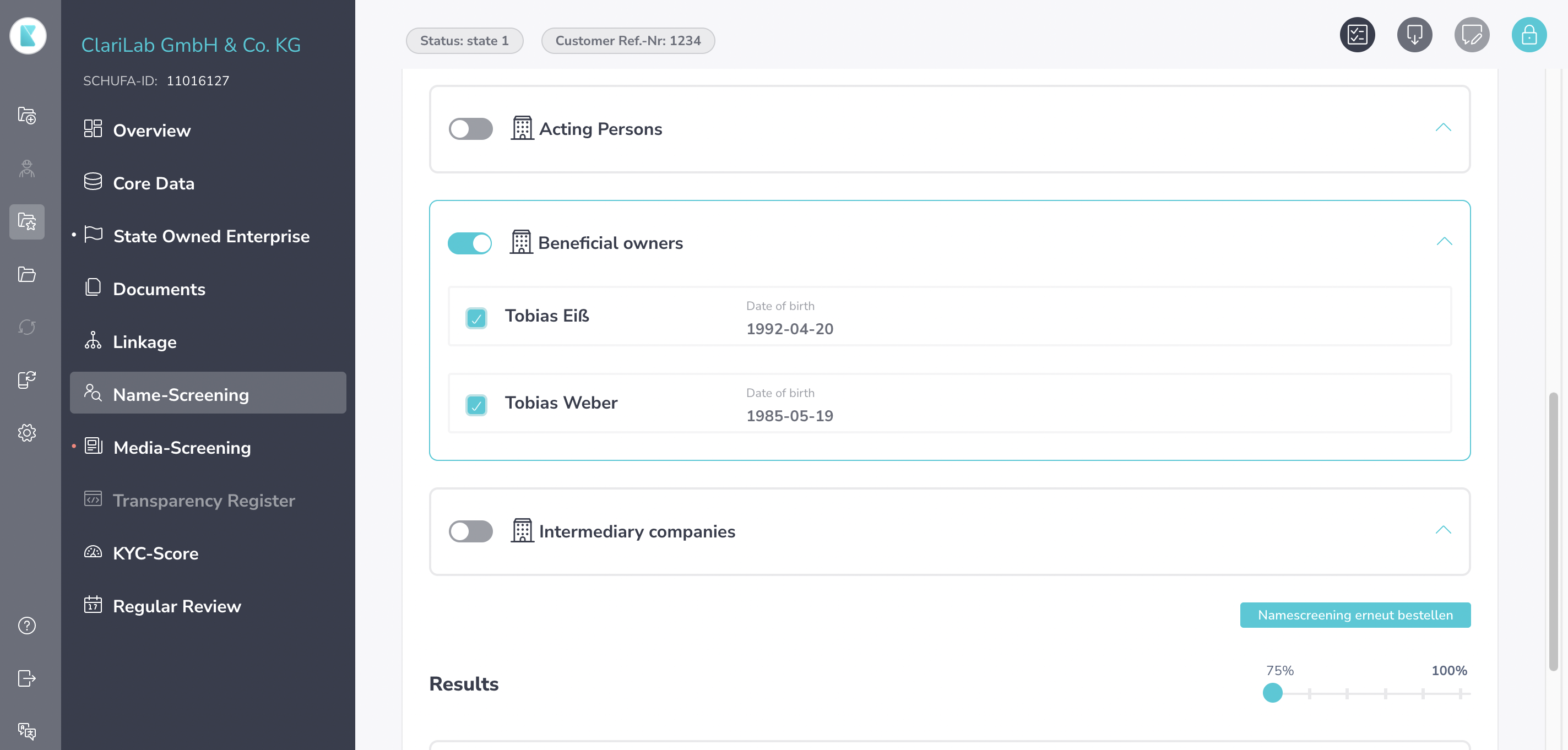Click the refresh sync icon in rail
The width and height of the screenshot is (1568, 750).
27,328
